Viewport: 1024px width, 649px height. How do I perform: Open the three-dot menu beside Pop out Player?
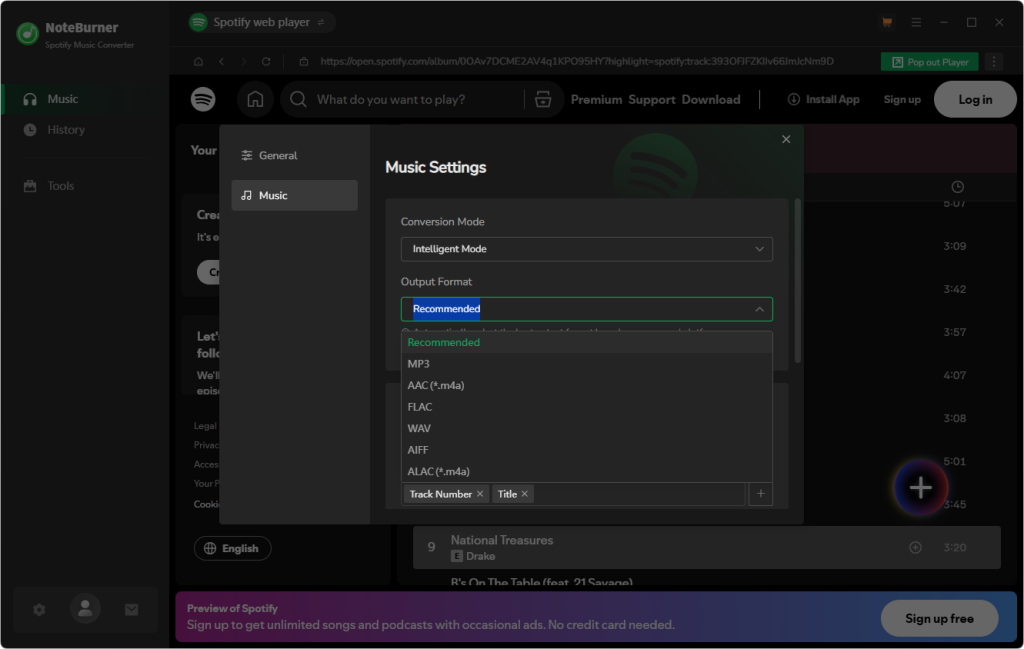(x=994, y=62)
